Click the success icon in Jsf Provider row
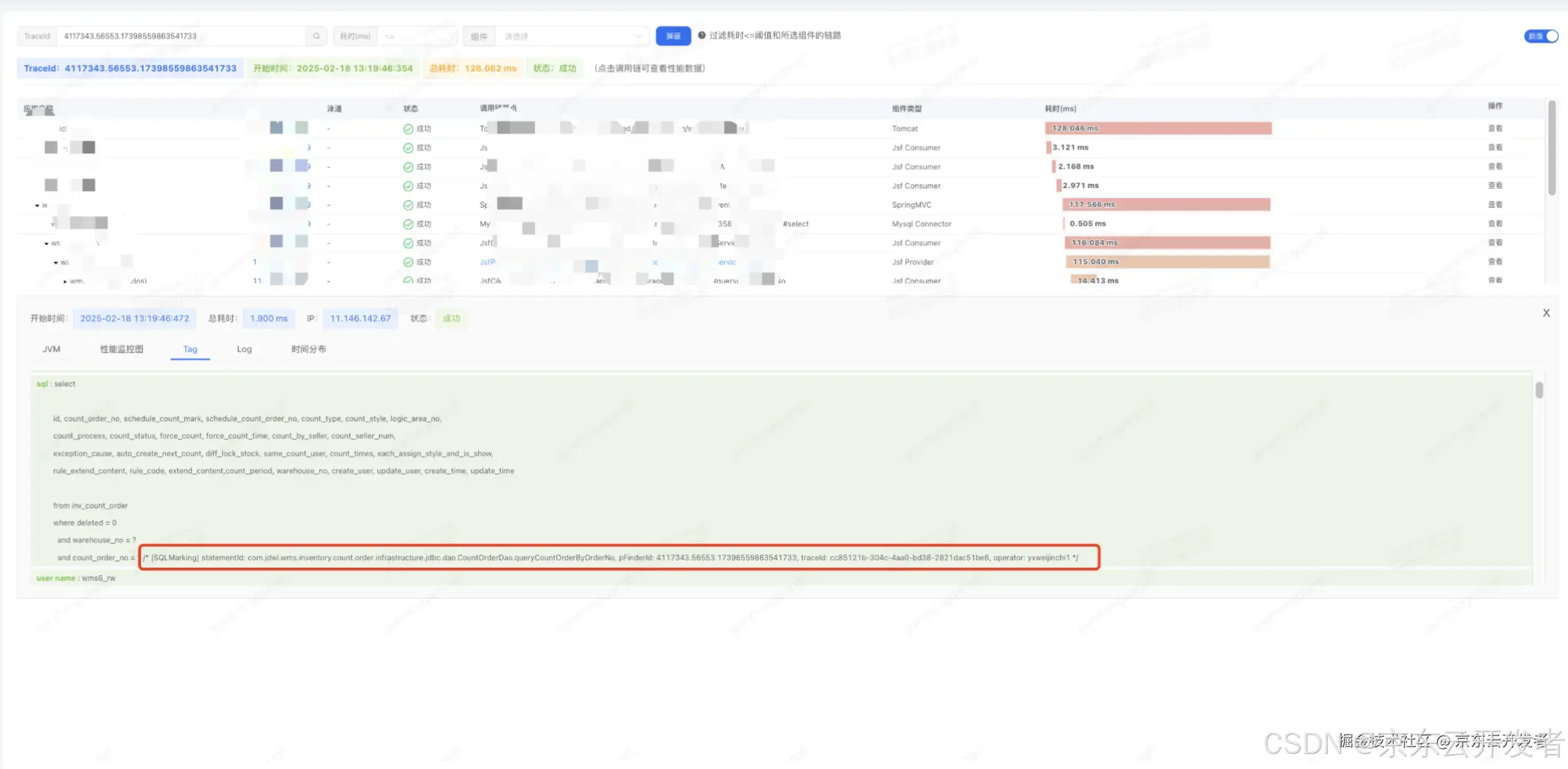1568x769 pixels. pos(408,262)
